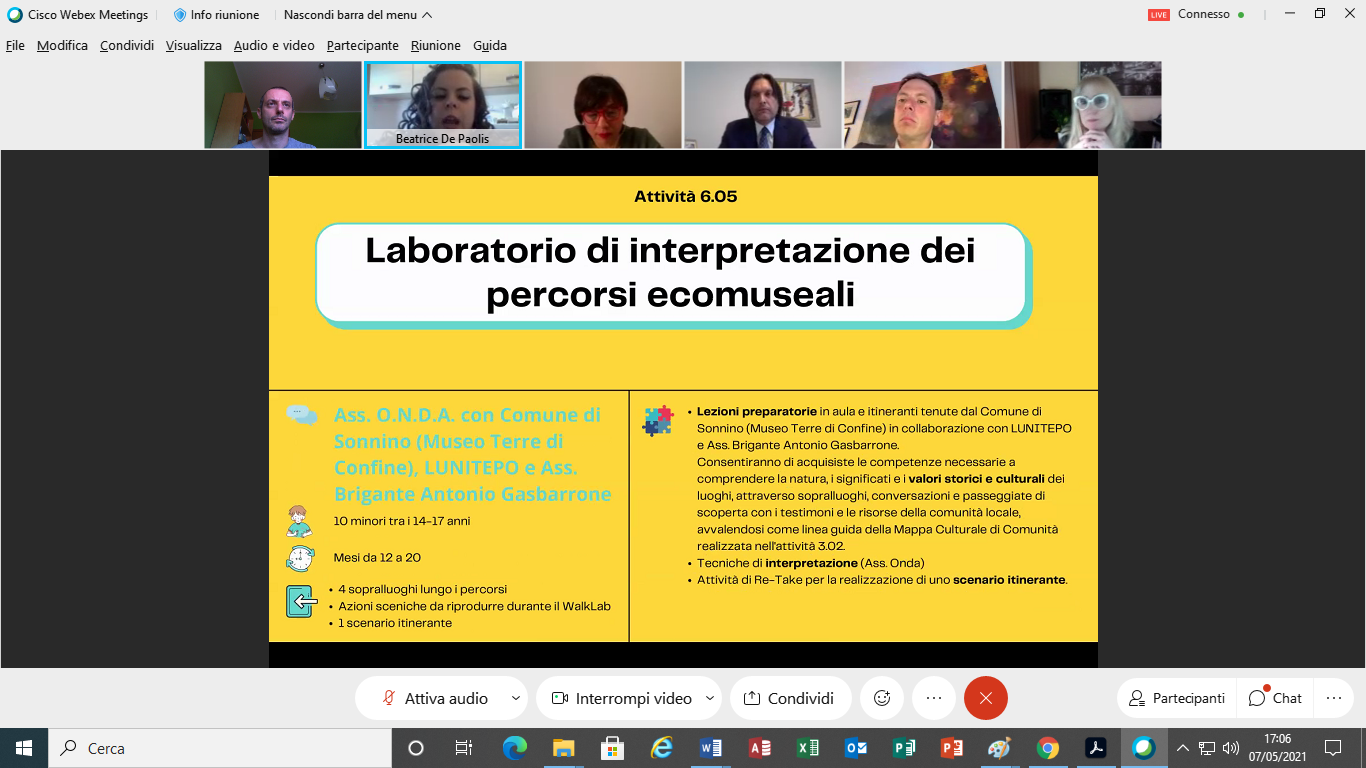This screenshot has height=768, width=1366.
Task: Open Google Chrome from the taskbar
Action: [1047, 748]
